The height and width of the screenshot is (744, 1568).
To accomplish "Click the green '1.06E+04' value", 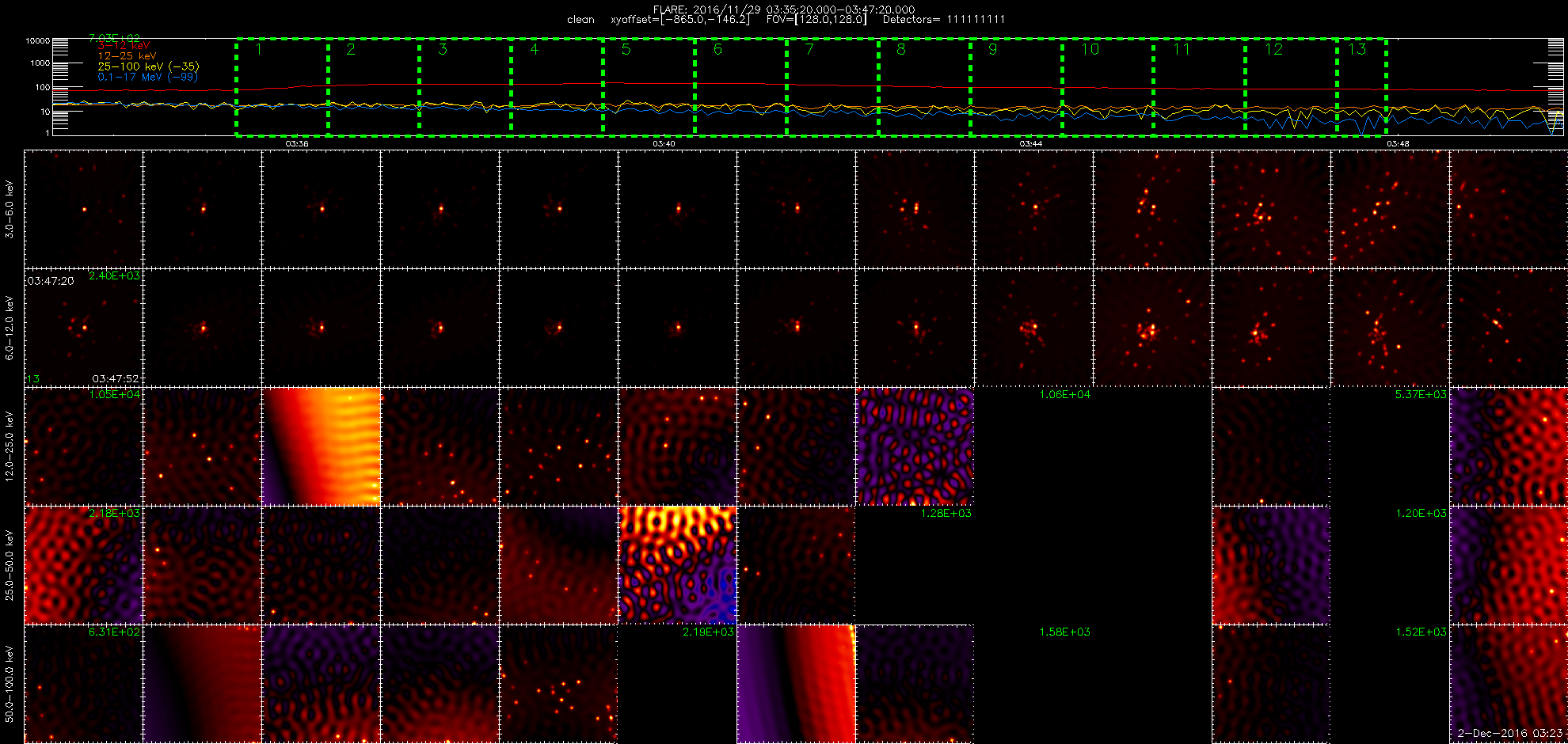I will (x=1064, y=395).
